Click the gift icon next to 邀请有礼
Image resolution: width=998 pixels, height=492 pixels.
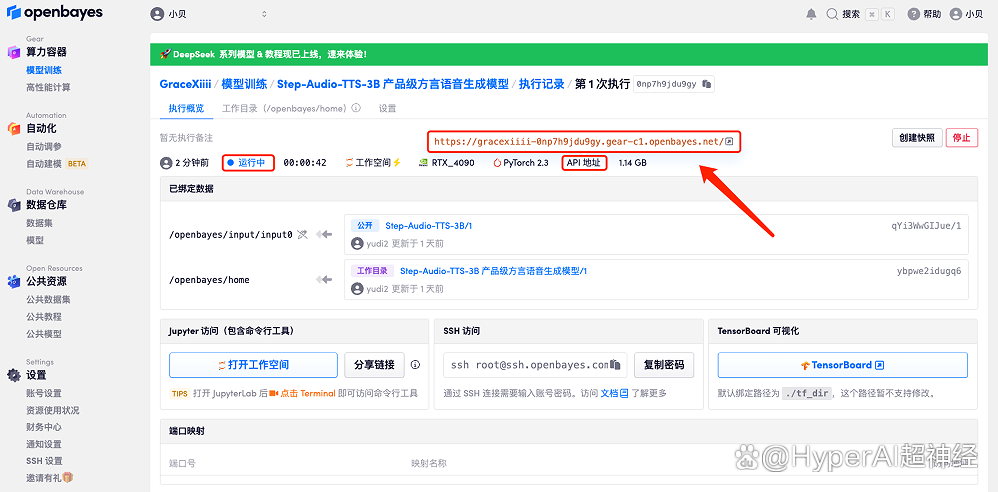click(x=67, y=477)
